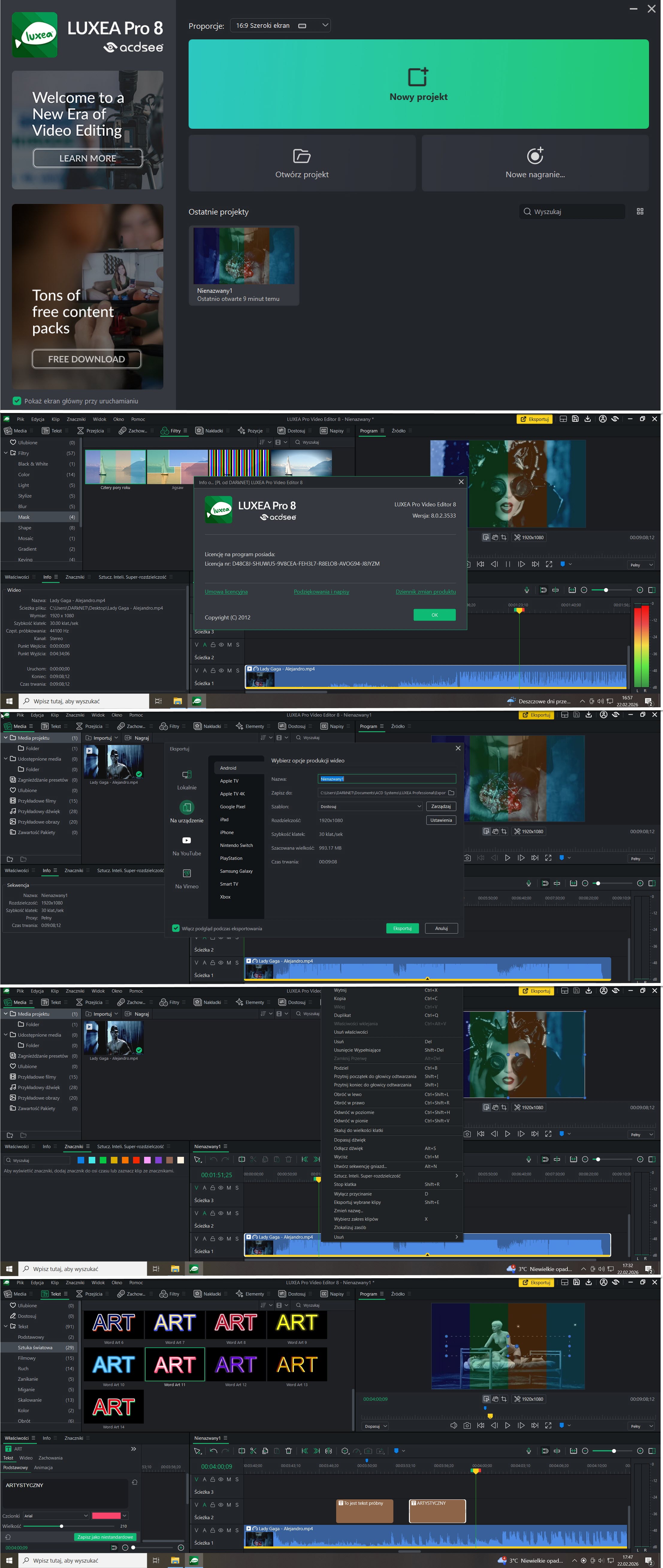
Task: Uncheck Pokaż ekran główny przy uruchamianiu
Action: 17,400
